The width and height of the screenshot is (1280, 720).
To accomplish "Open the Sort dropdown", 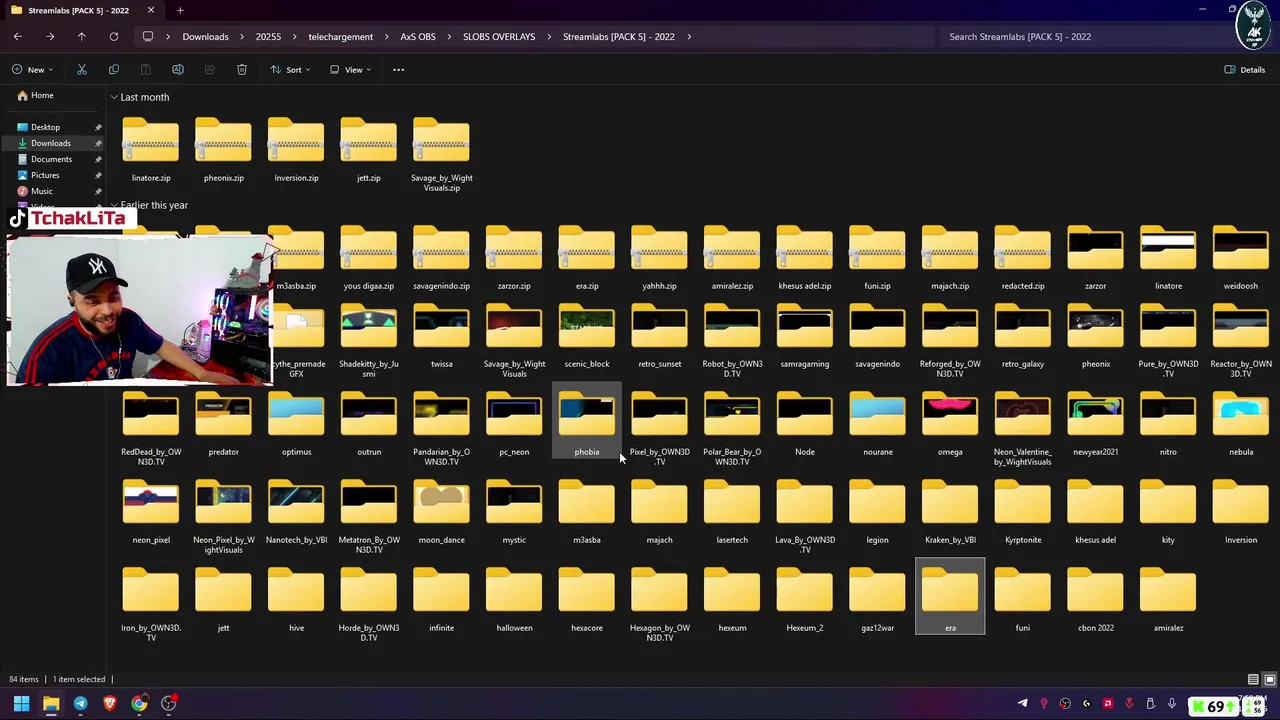I will click(x=290, y=70).
